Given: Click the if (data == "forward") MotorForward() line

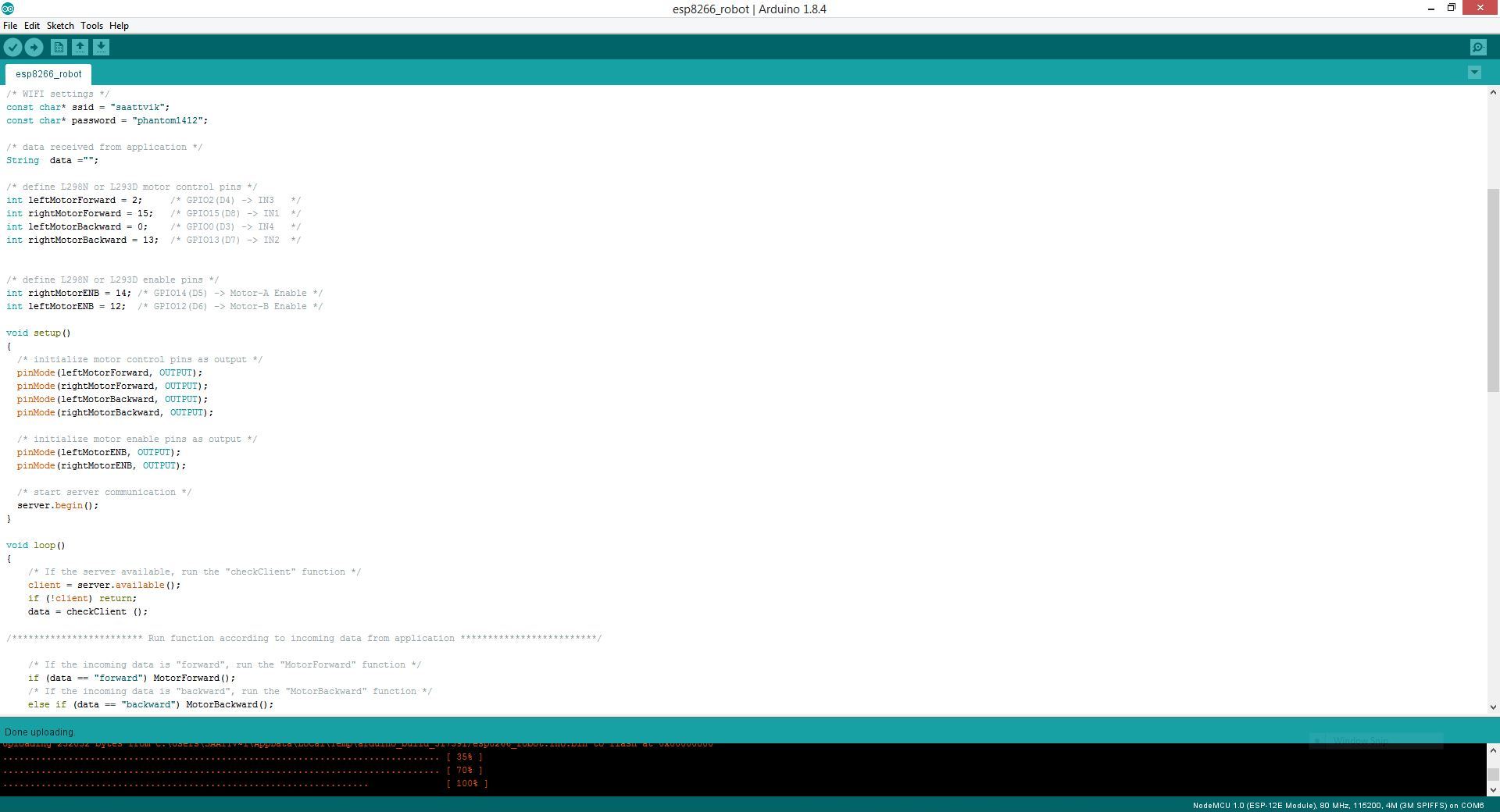Looking at the screenshot, I should point(131,678).
